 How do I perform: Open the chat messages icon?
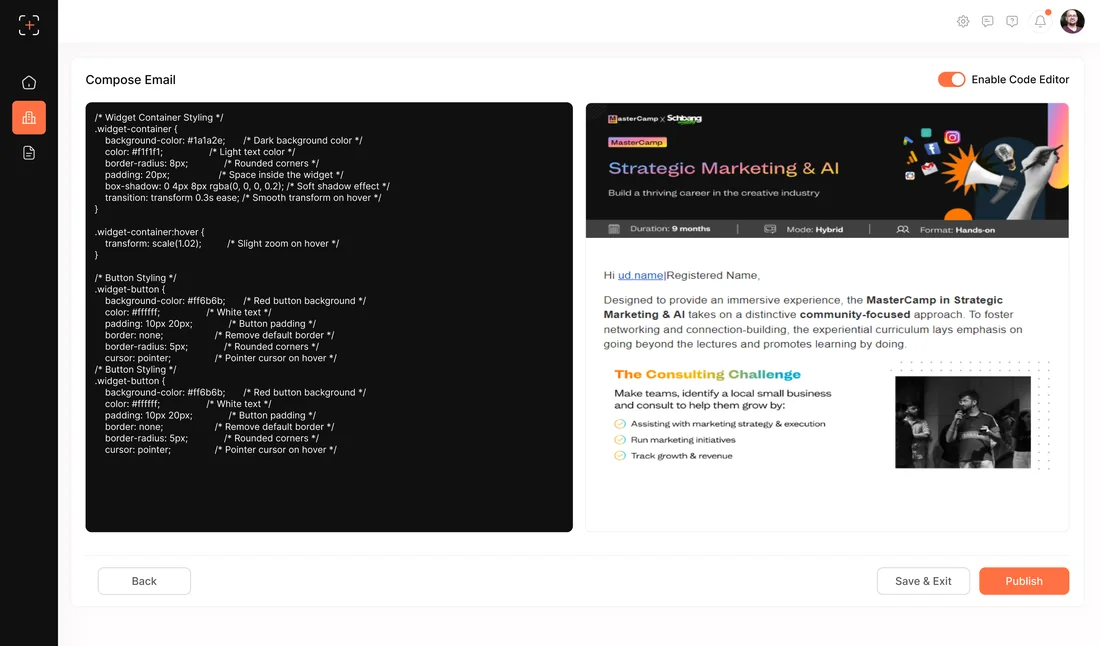pos(988,22)
